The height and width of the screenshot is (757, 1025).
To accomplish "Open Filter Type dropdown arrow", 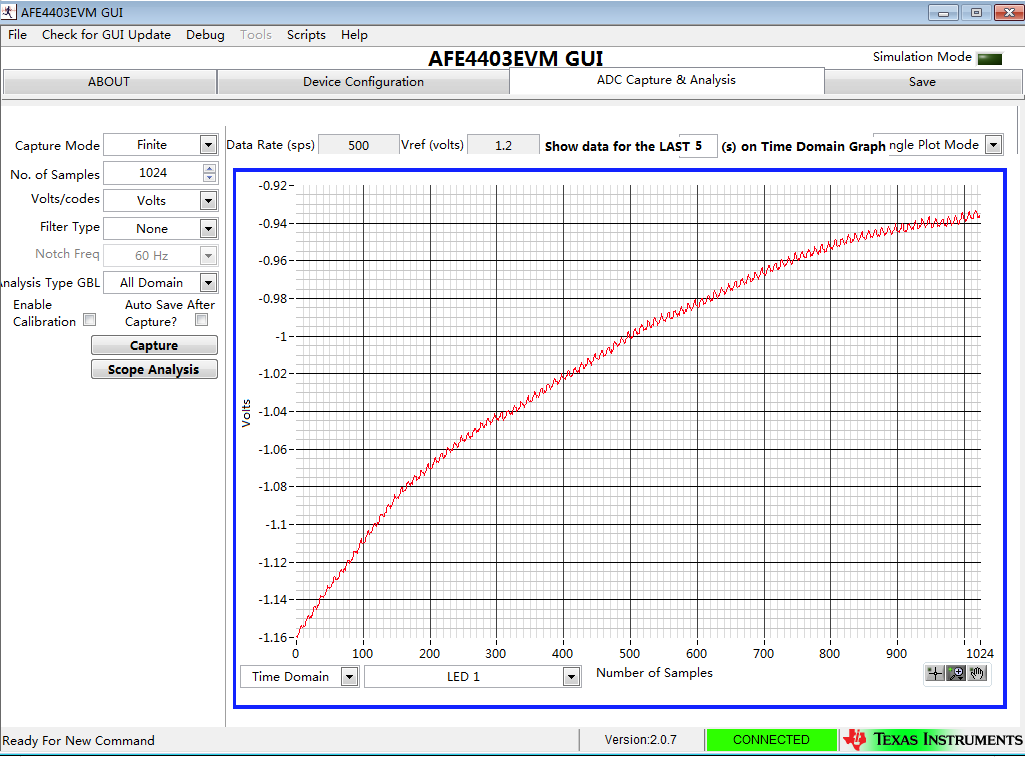I will pyautogui.click(x=209, y=228).
